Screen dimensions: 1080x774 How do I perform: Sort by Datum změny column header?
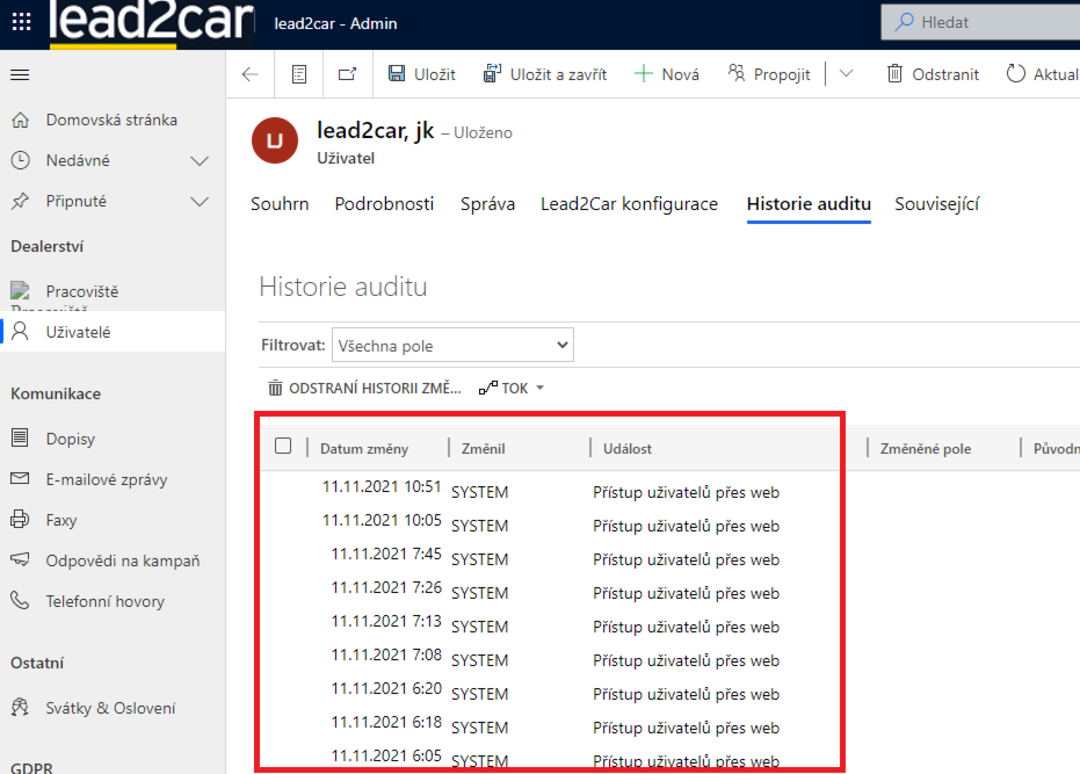point(364,449)
